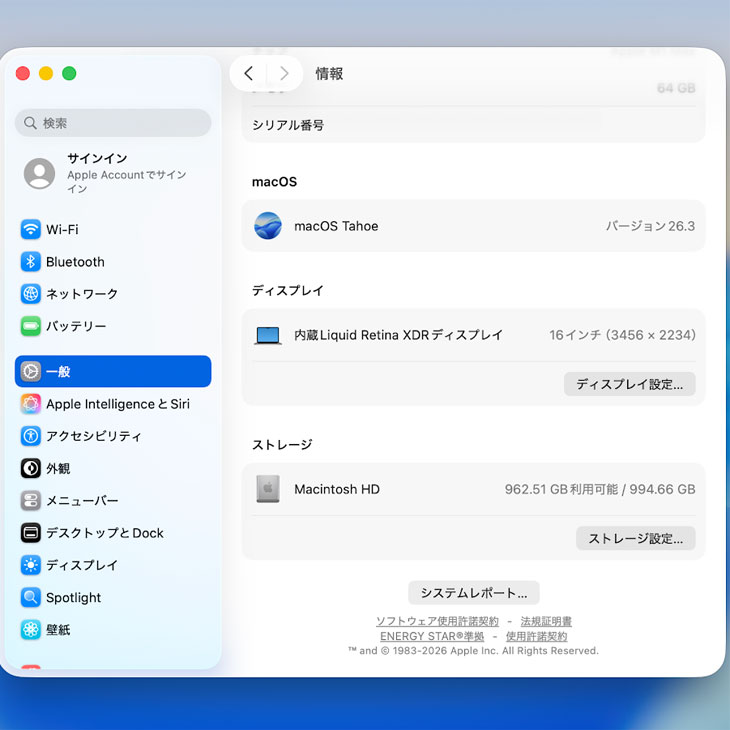Open ストレージ設定... button

pos(635,538)
